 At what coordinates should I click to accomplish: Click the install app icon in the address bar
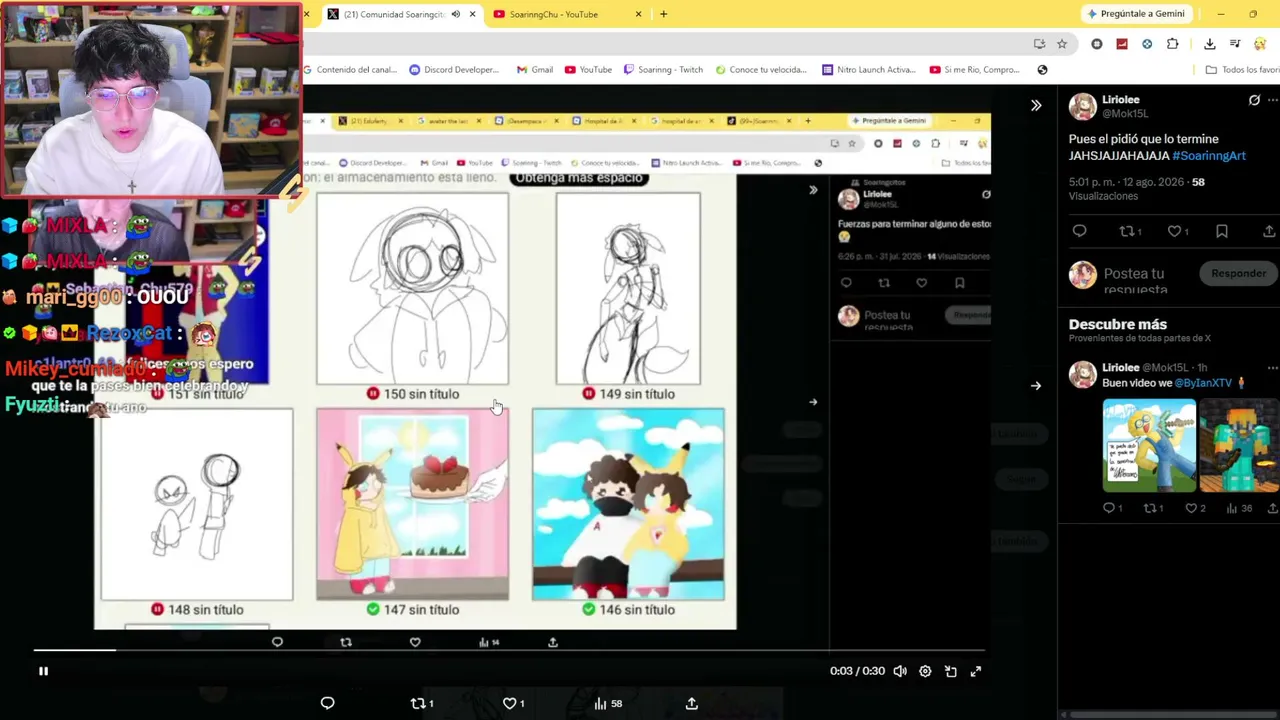click(x=1039, y=44)
